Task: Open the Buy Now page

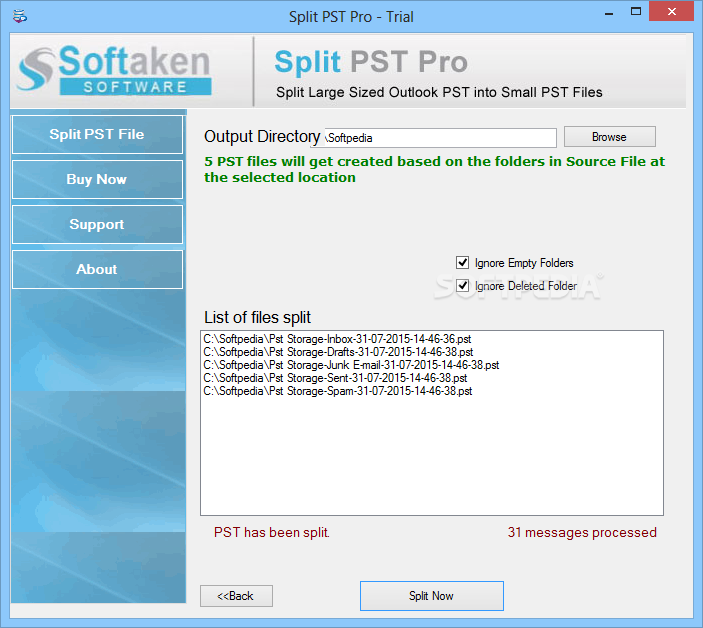Action: point(97,179)
